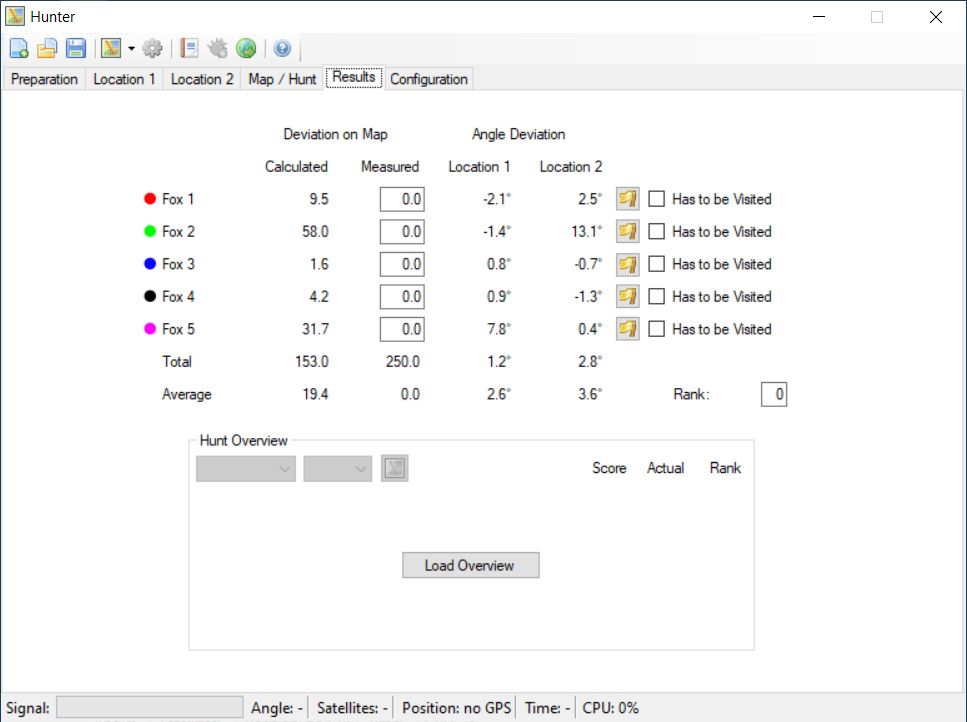The image size is (967, 722).
Task: Expand the map icon dropdown arrow
Action: tap(131, 48)
